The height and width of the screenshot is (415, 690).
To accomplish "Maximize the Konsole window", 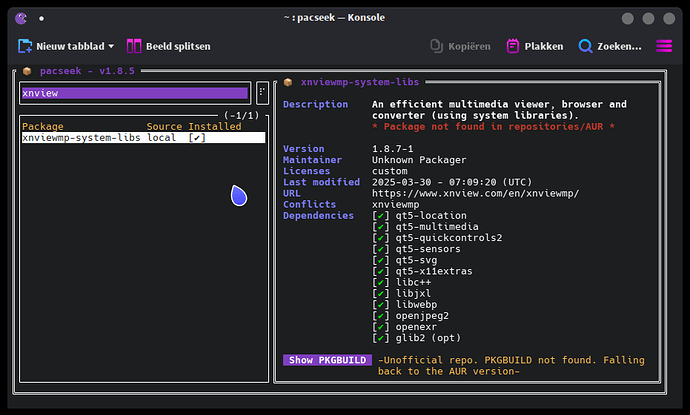I will pyautogui.click(x=649, y=18).
